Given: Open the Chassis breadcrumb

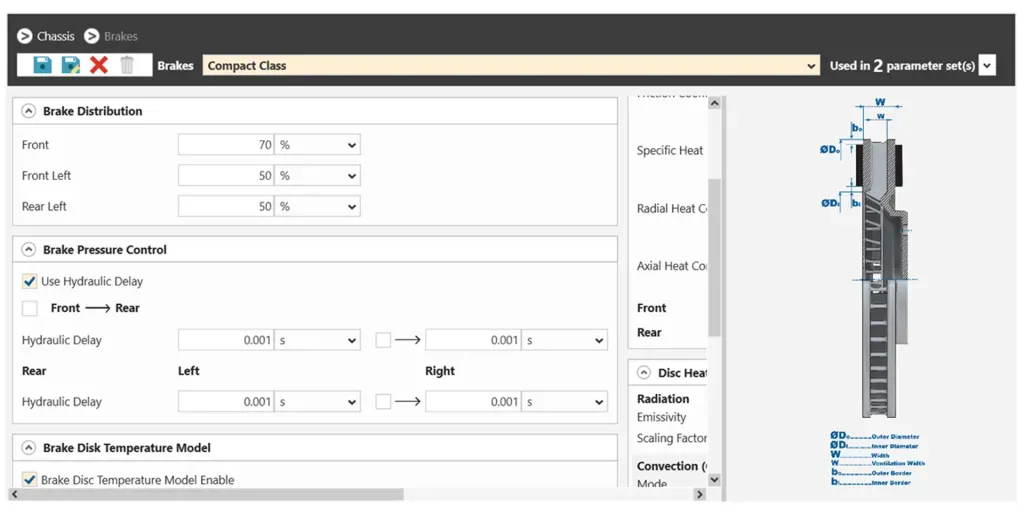Looking at the screenshot, I should [56, 37].
